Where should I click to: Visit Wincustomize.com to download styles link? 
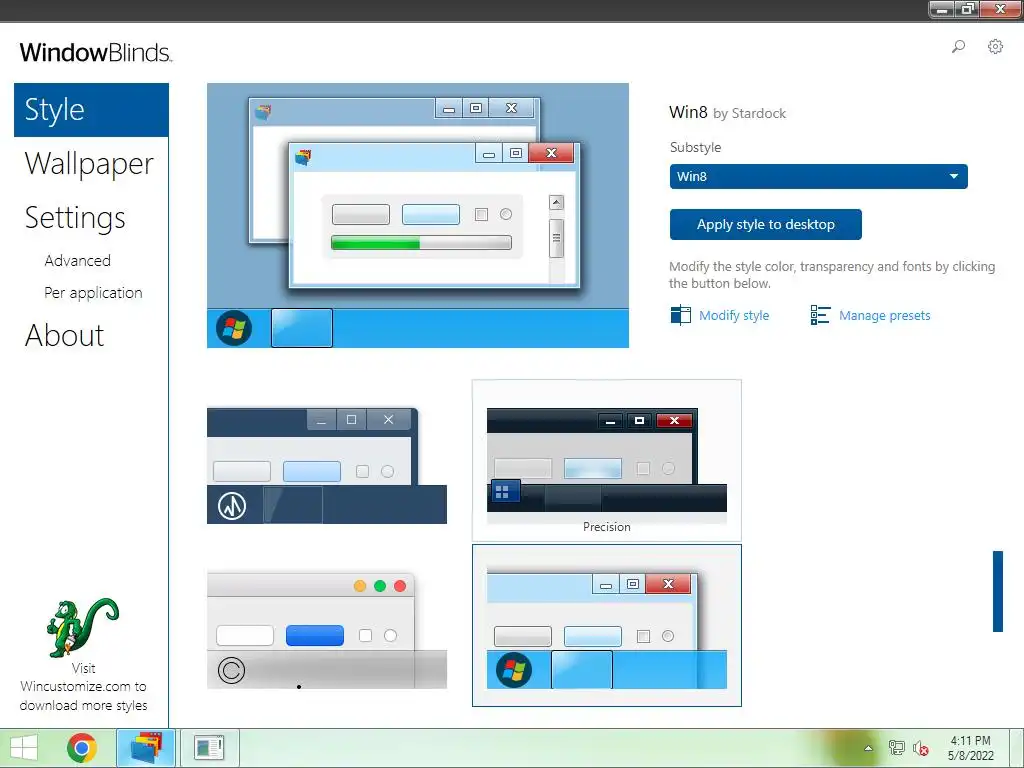click(x=84, y=687)
